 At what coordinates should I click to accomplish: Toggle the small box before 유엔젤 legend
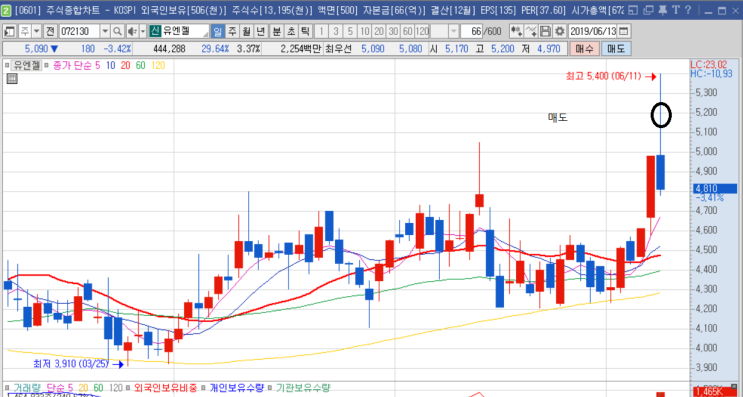coord(7,65)
